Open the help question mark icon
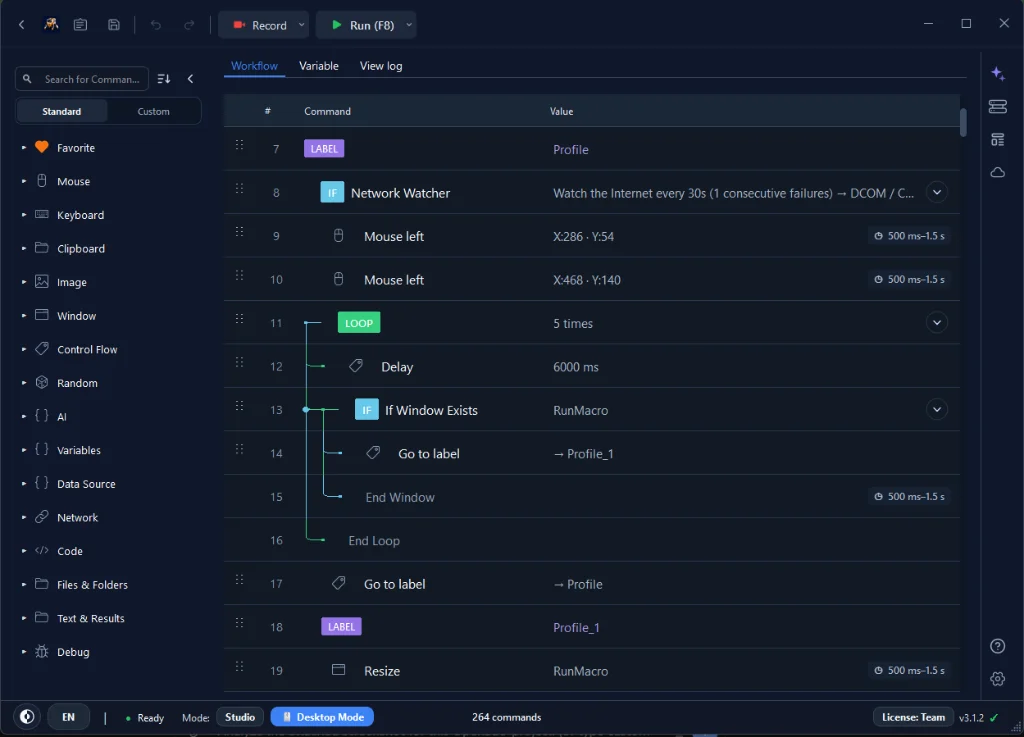 [997, 646]
